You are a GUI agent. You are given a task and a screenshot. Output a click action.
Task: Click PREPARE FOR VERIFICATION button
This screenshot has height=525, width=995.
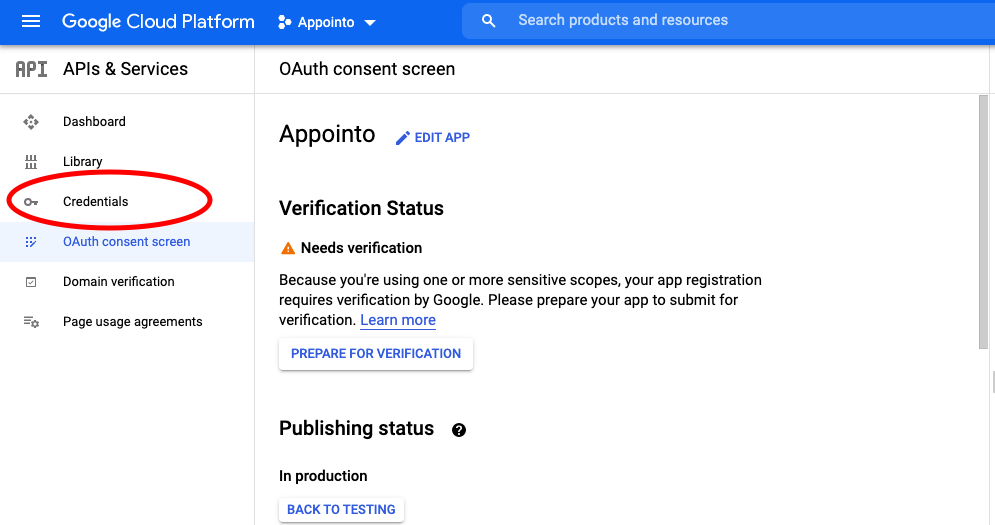(x=376, y=354)
